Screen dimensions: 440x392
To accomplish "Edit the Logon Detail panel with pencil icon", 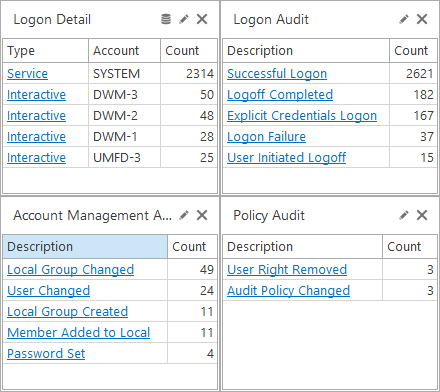I will [184, 19].
